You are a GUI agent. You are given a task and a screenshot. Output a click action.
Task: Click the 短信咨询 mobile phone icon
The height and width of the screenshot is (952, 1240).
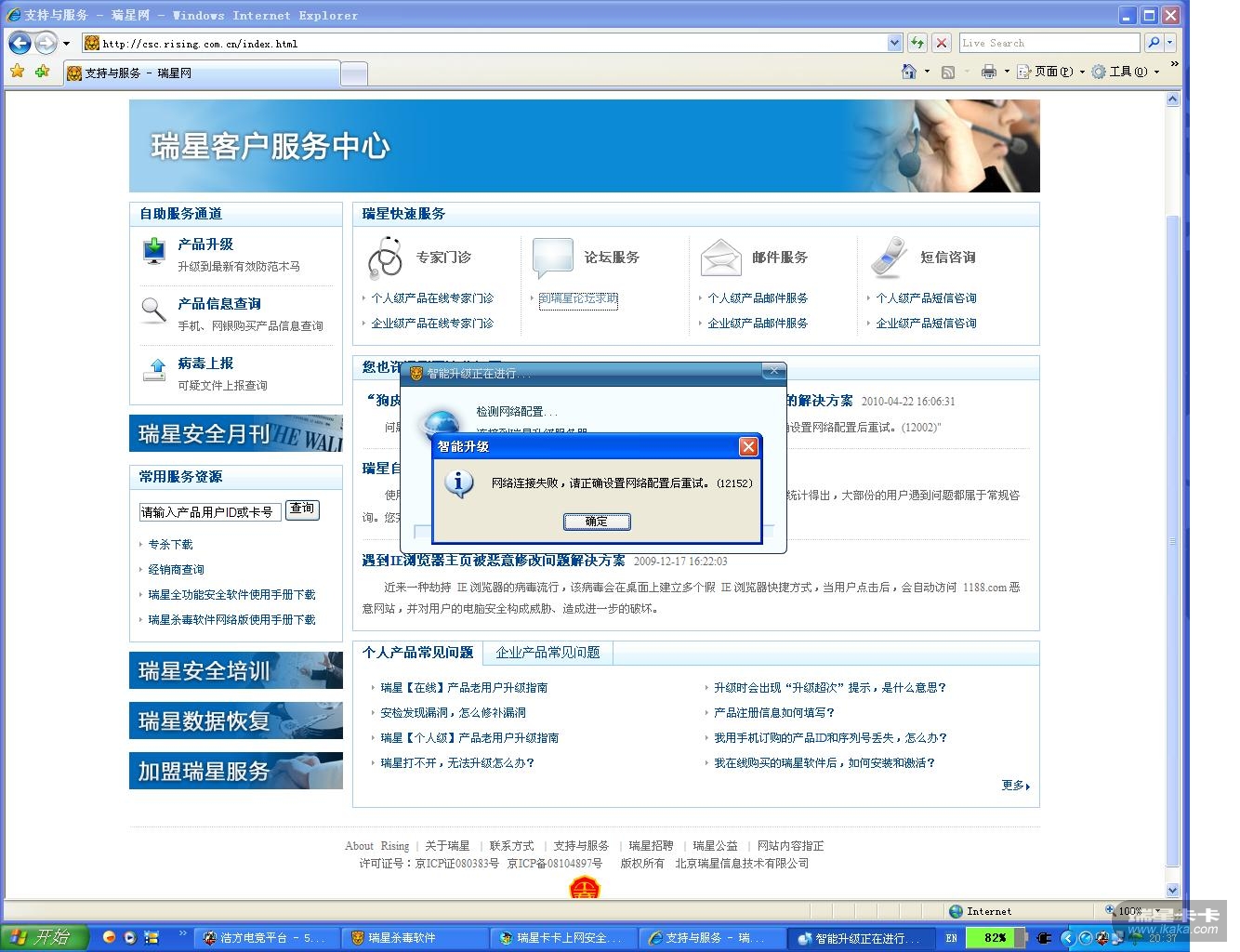pyautogui.click(x=889, y=258)
